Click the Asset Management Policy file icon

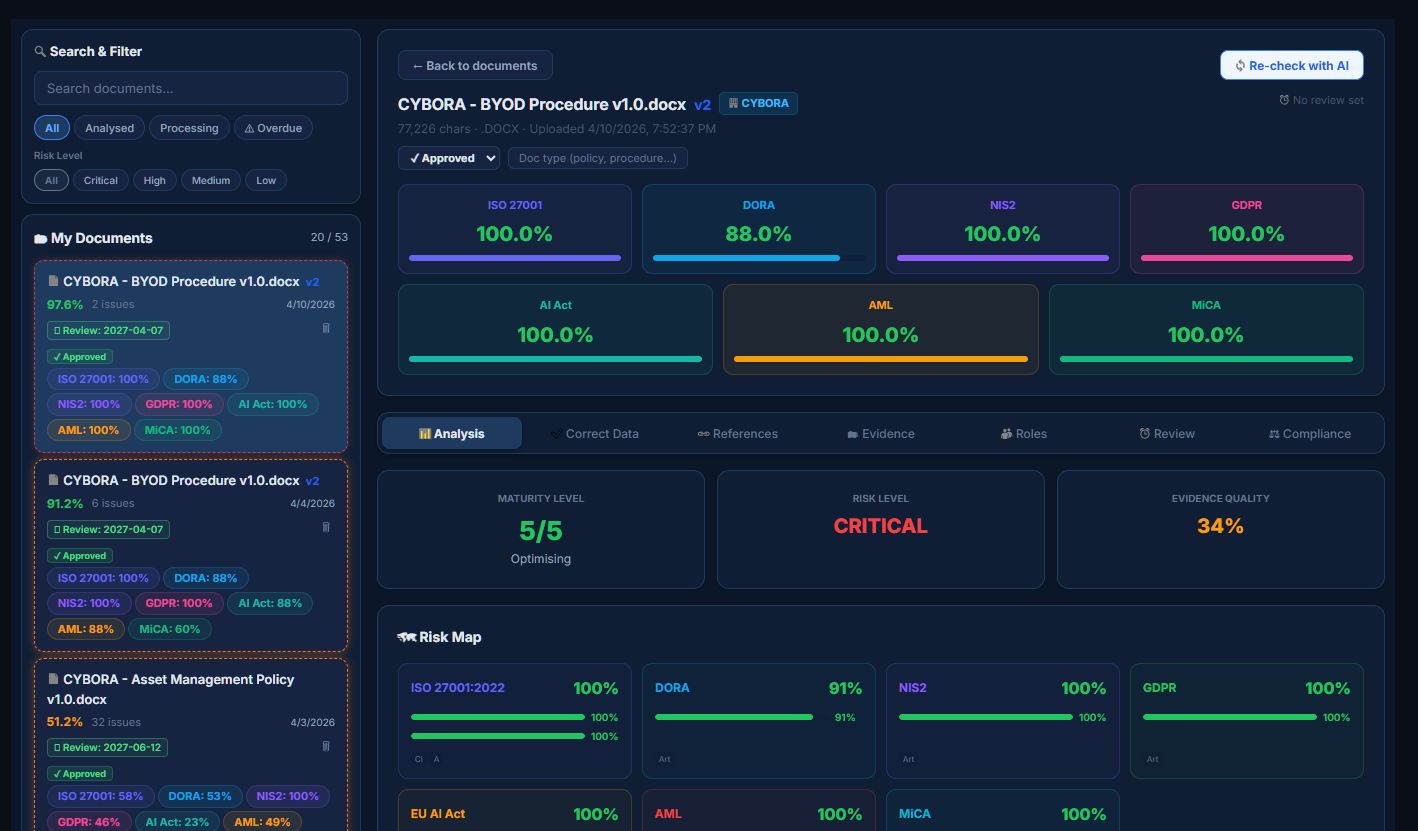point(53,680)
